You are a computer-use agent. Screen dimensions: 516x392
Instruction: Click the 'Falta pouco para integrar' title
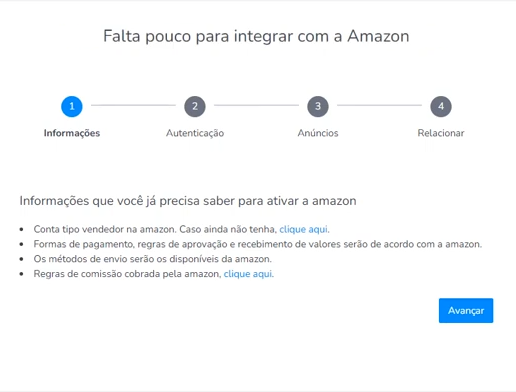[x=256, y=36]
